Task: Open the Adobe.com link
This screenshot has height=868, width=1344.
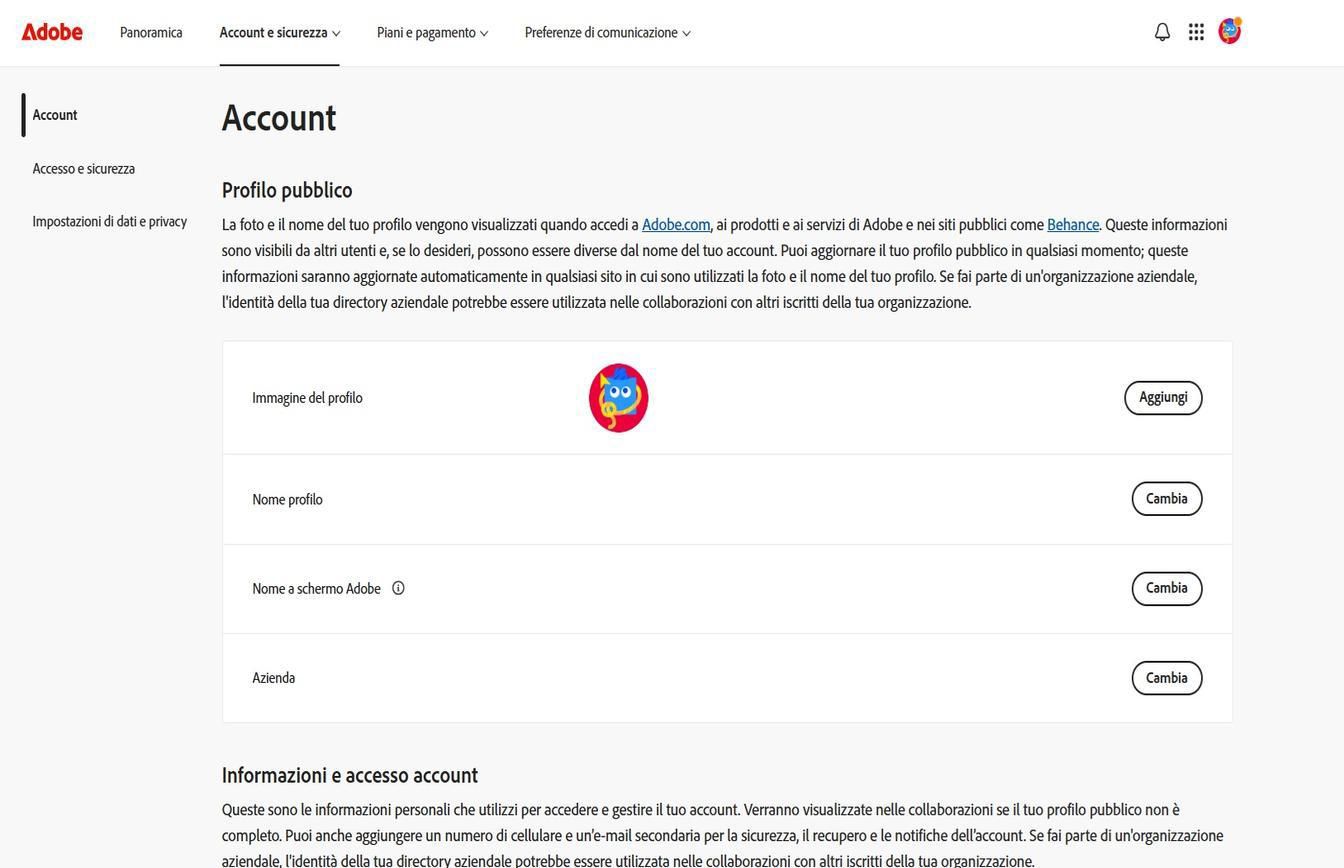Action: [x=676, y=224]
